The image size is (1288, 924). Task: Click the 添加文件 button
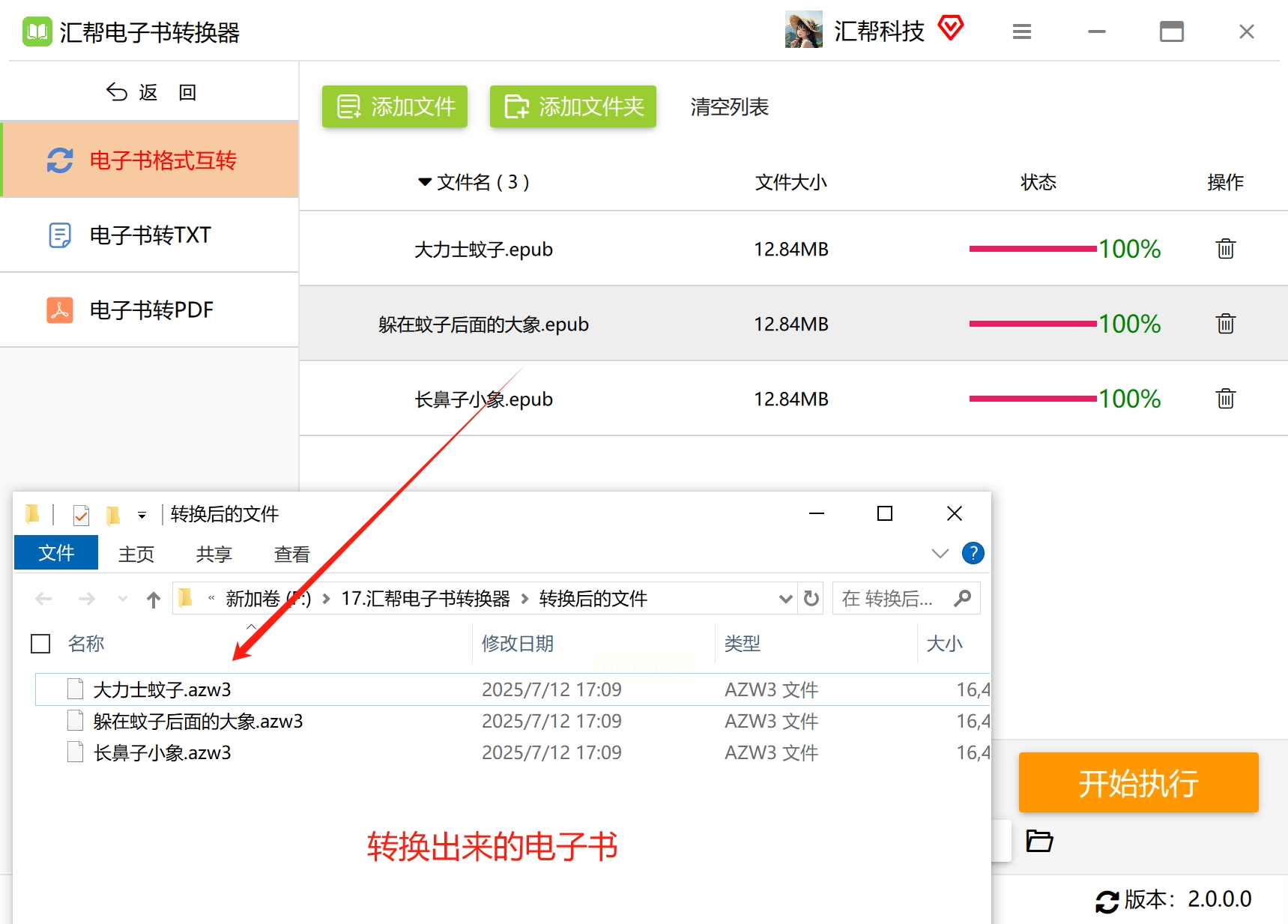(395, 106)
